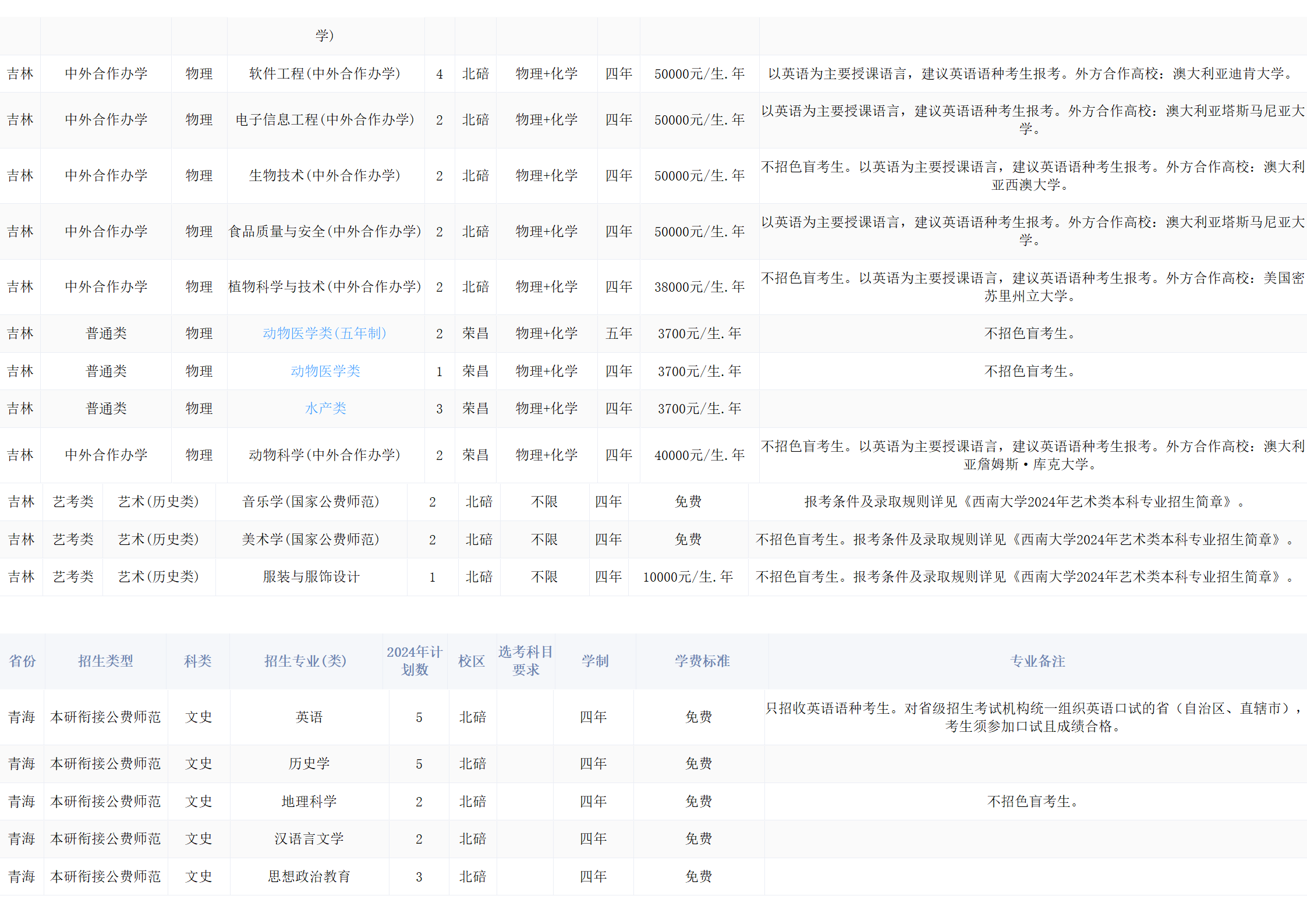The height and width of the screenshot is (924, 1307).
Task: Click the 选考科目要求 column header
Action: click(x=525, y=661)
